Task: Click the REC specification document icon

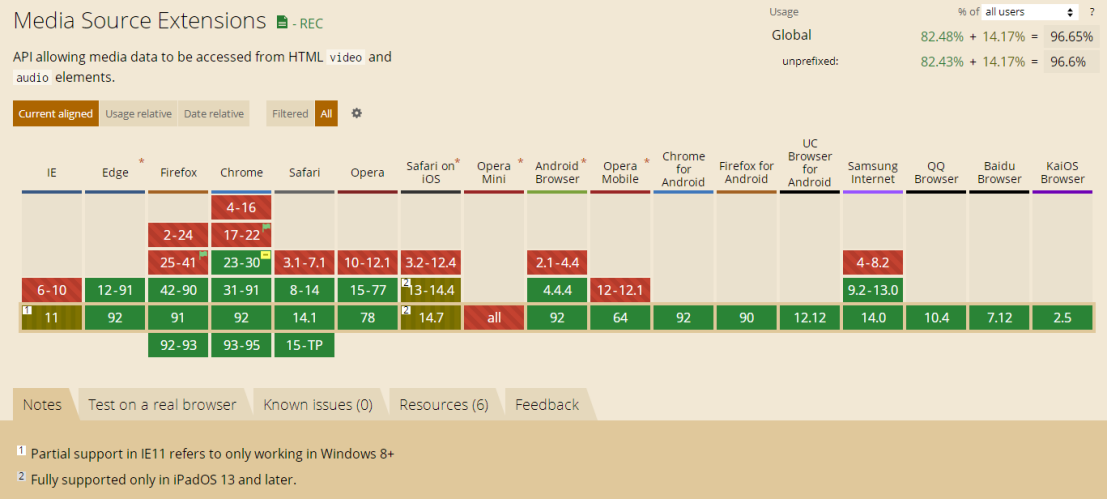Action: [282, 22]
